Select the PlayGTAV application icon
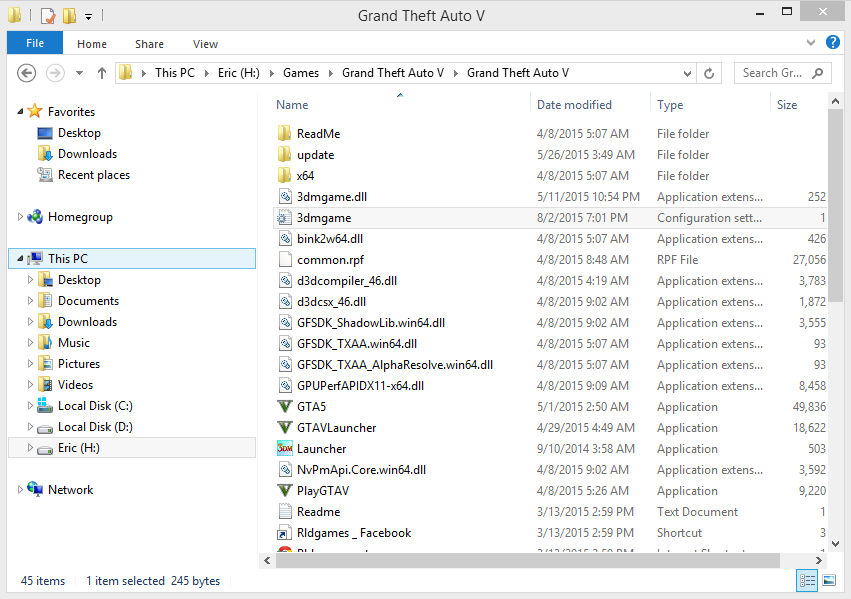This screenshot has height=599, width=851. point(284,490)
